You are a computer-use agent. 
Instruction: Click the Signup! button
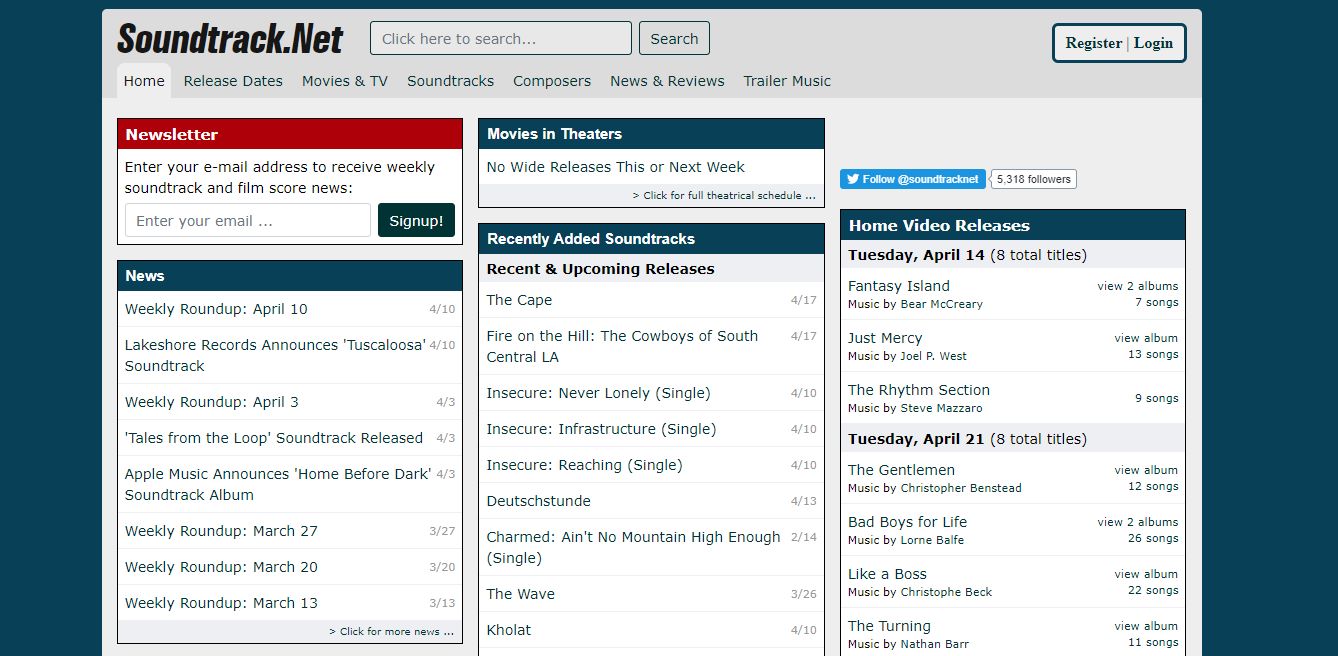tap(416, 221)
